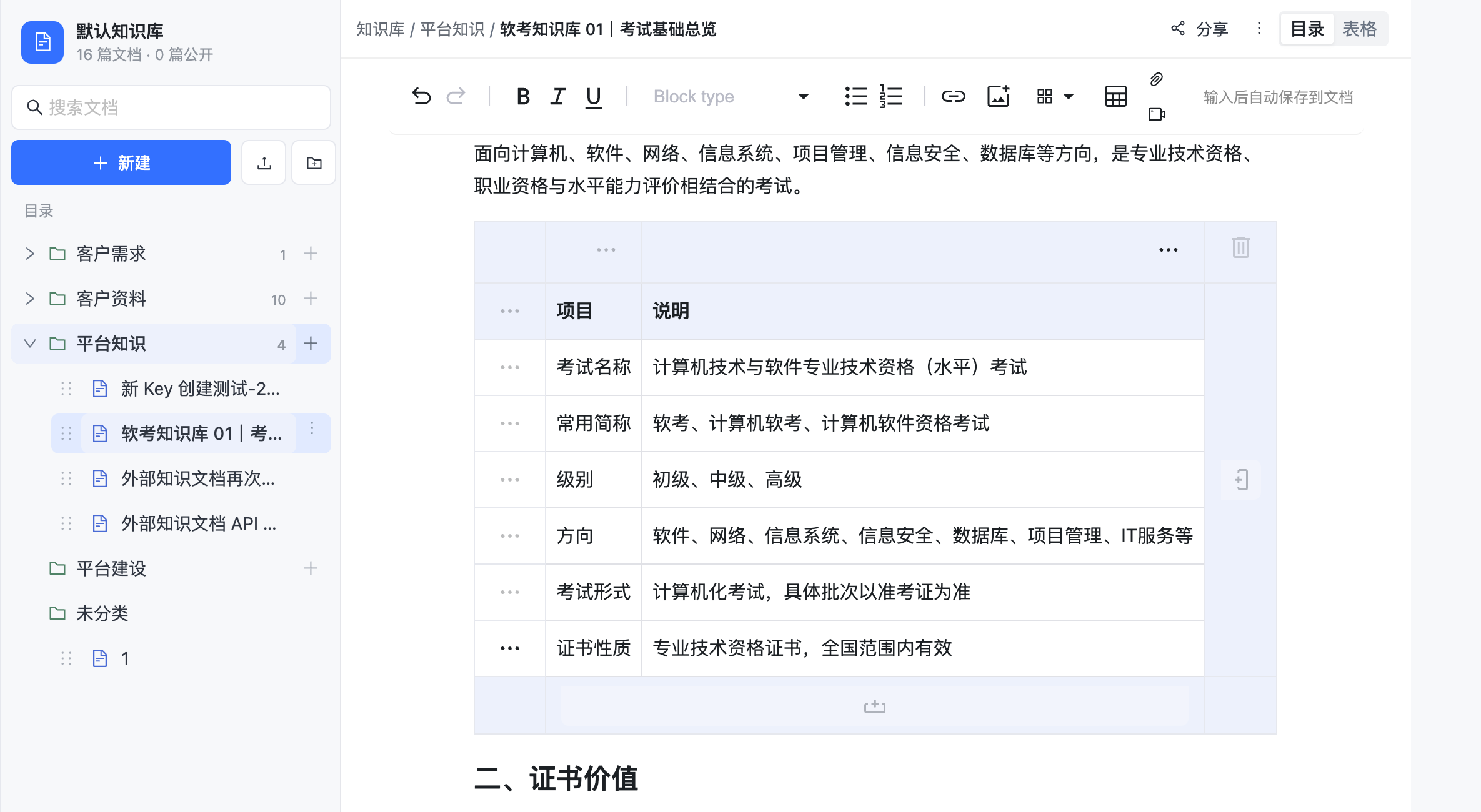Click the new folder icon
Screen dimensions: 1481x812
point(314,162)
